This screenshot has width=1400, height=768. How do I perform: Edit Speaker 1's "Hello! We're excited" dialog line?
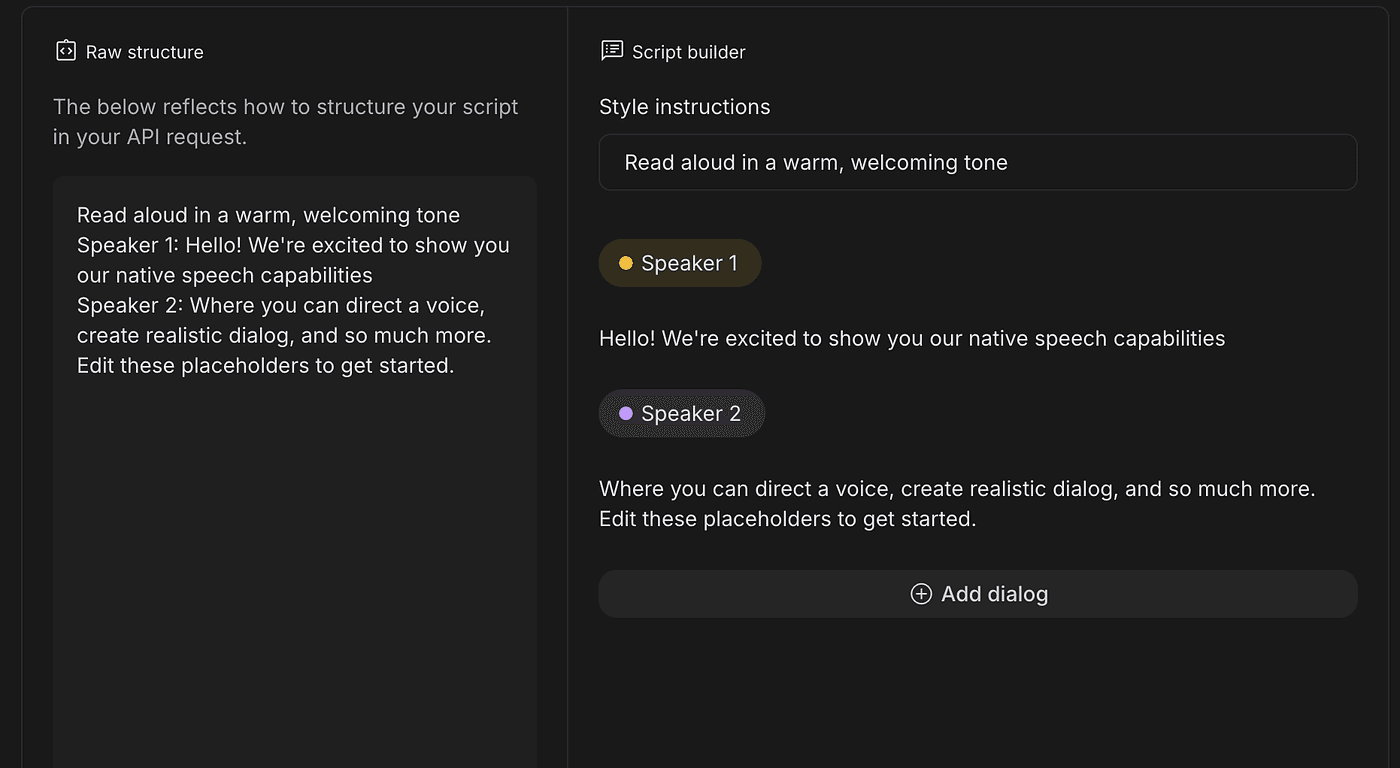point(911,339)
